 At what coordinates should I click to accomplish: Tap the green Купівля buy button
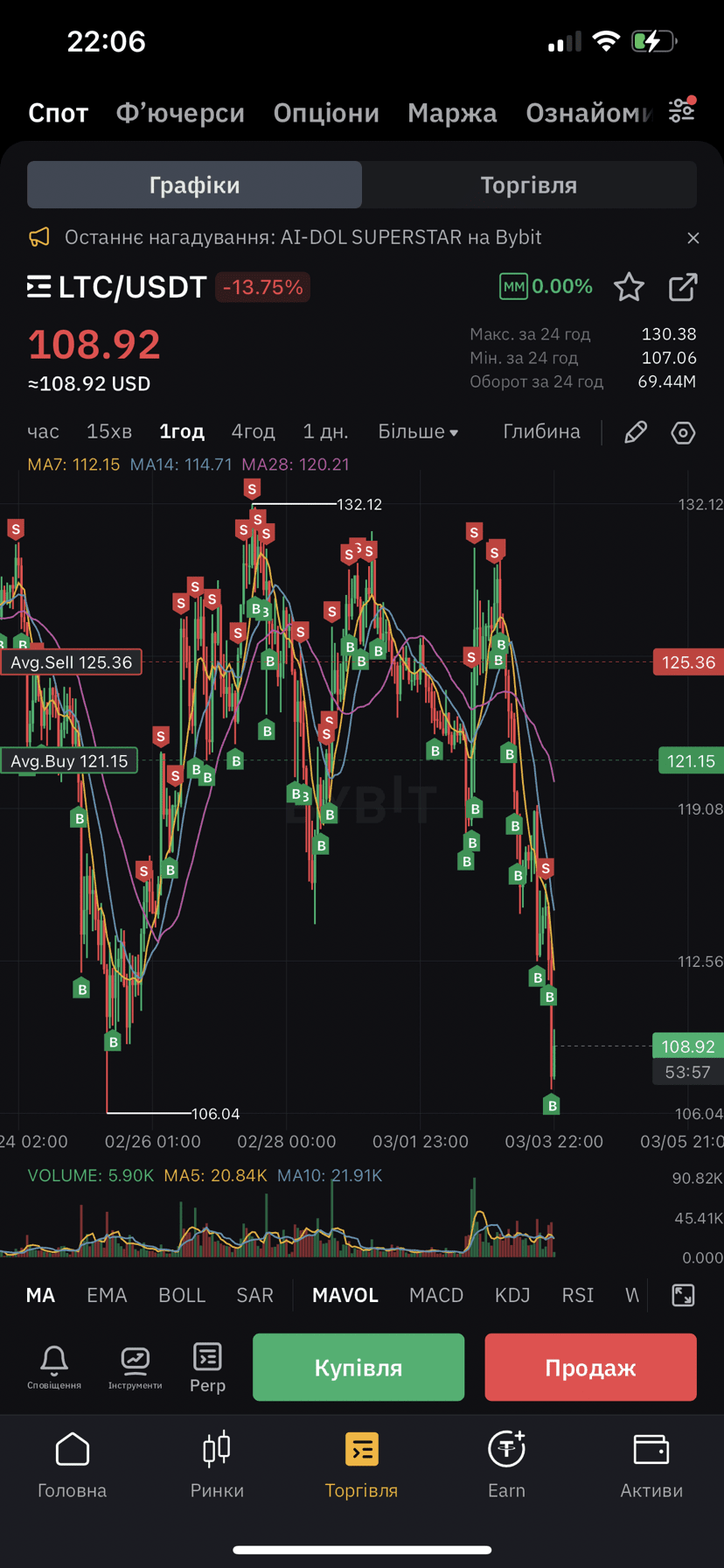(x=359, y=1368)
